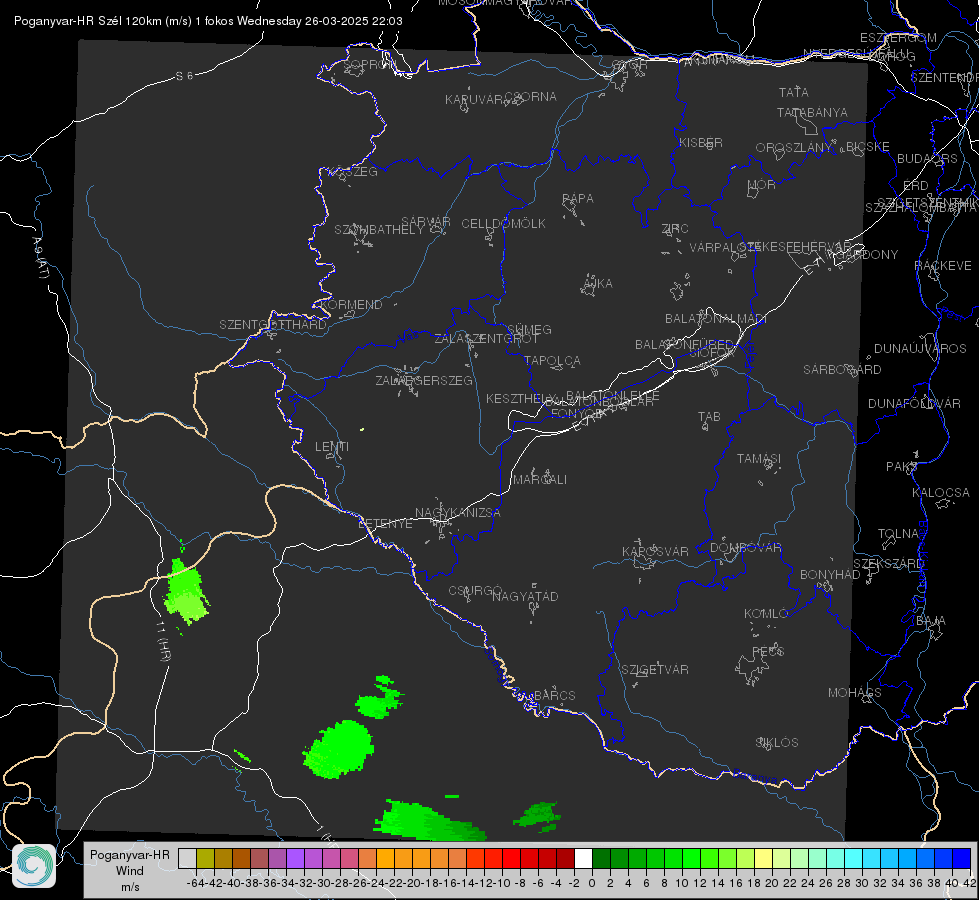
Task: Select the LETENYE label
Action: (x=385, y=524)
